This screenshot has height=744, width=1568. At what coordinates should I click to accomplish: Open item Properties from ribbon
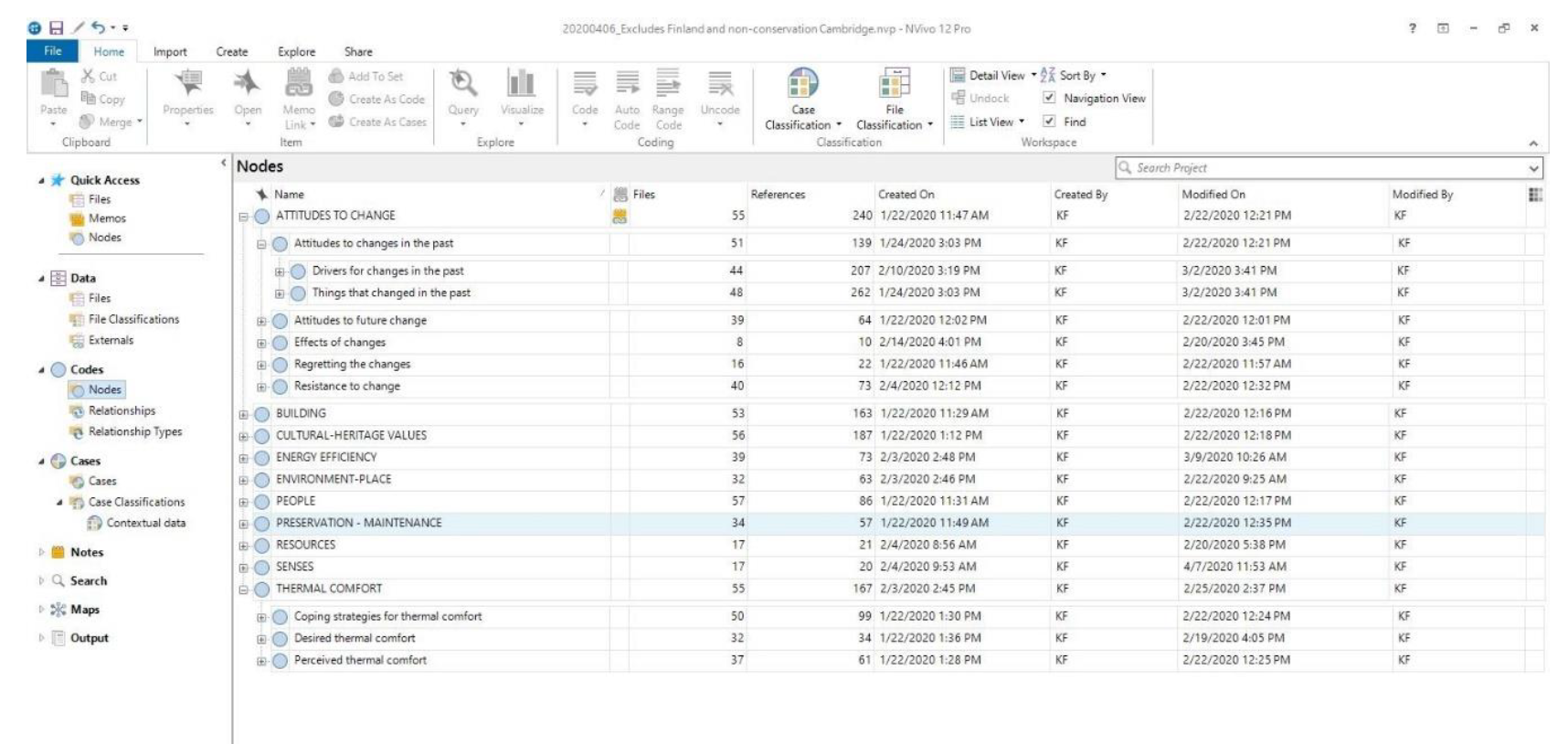(x=188, y=84)
